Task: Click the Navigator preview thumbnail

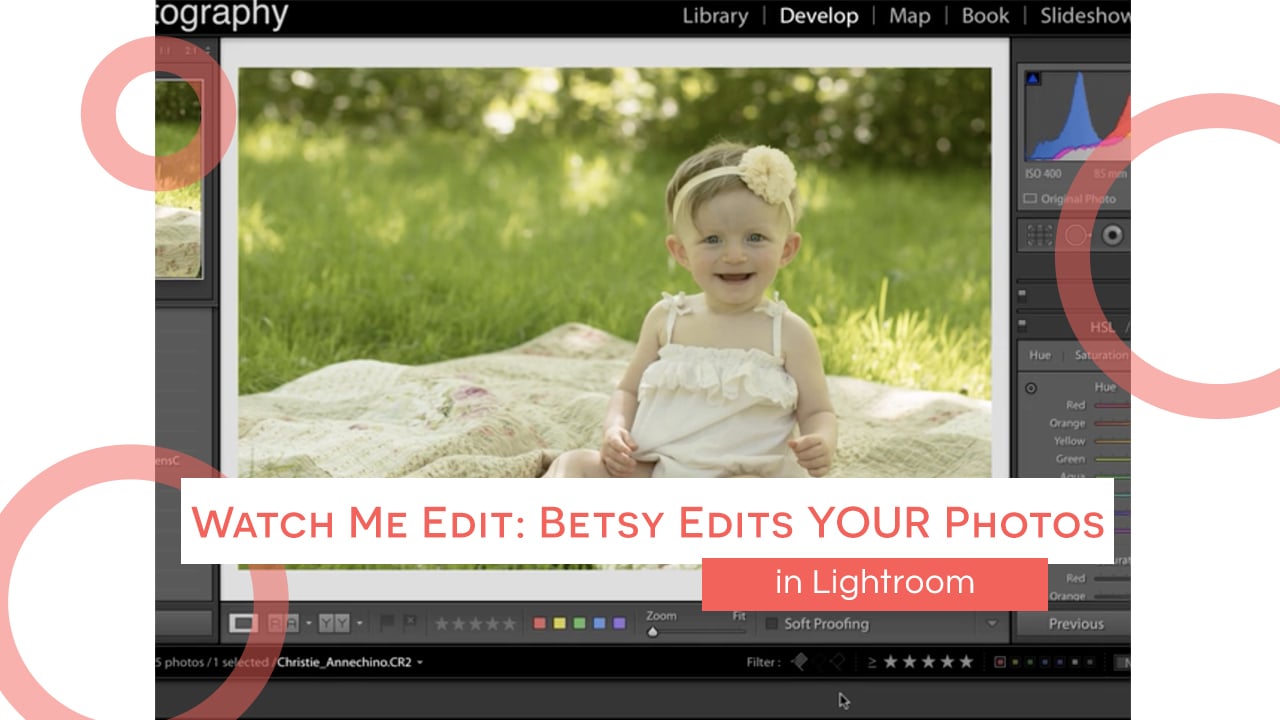Action: pyautogui.click(x=178, y=178)
